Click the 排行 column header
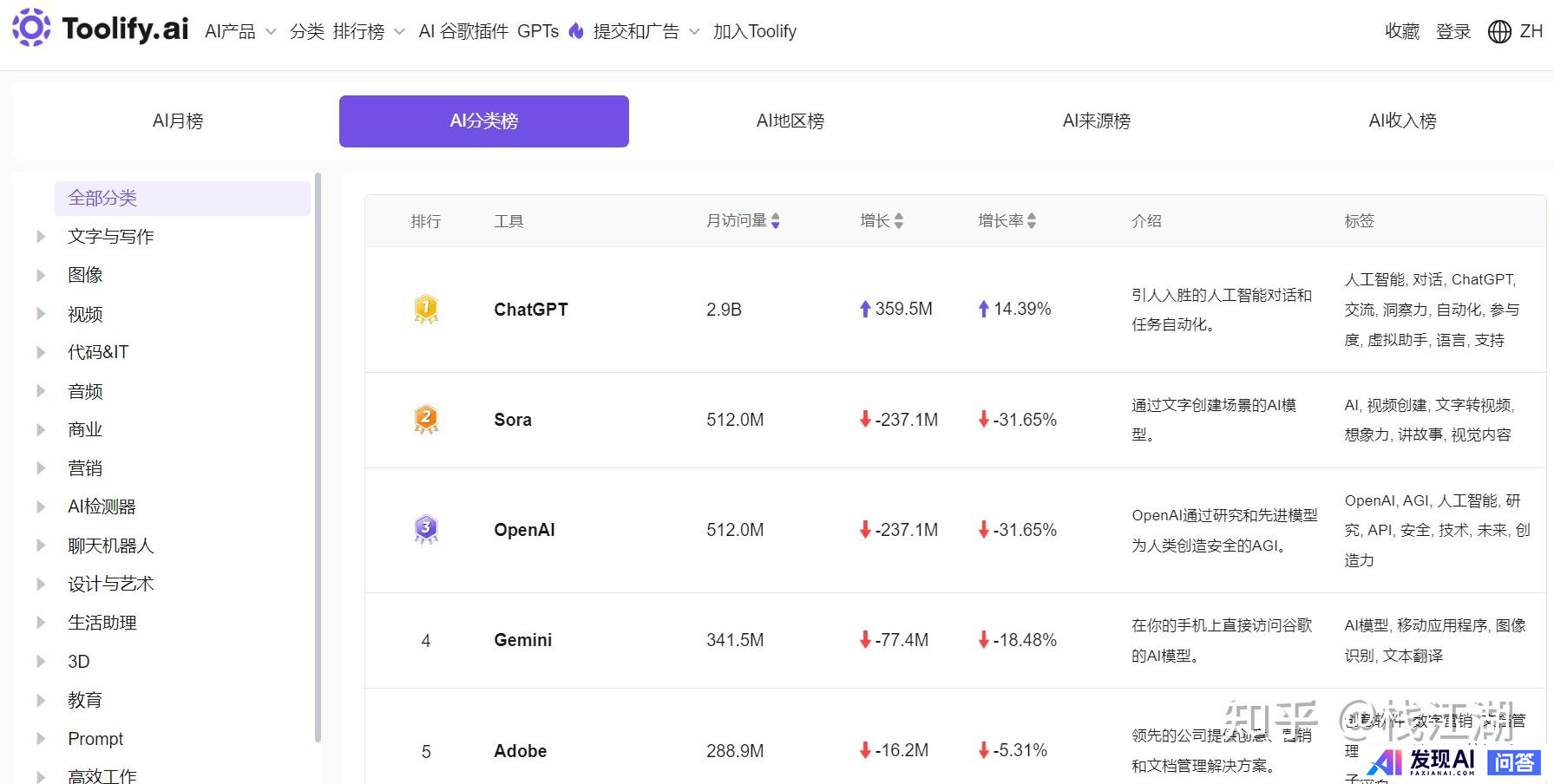The height and width of the screenshot is (784, 1554). click(426, 221)
